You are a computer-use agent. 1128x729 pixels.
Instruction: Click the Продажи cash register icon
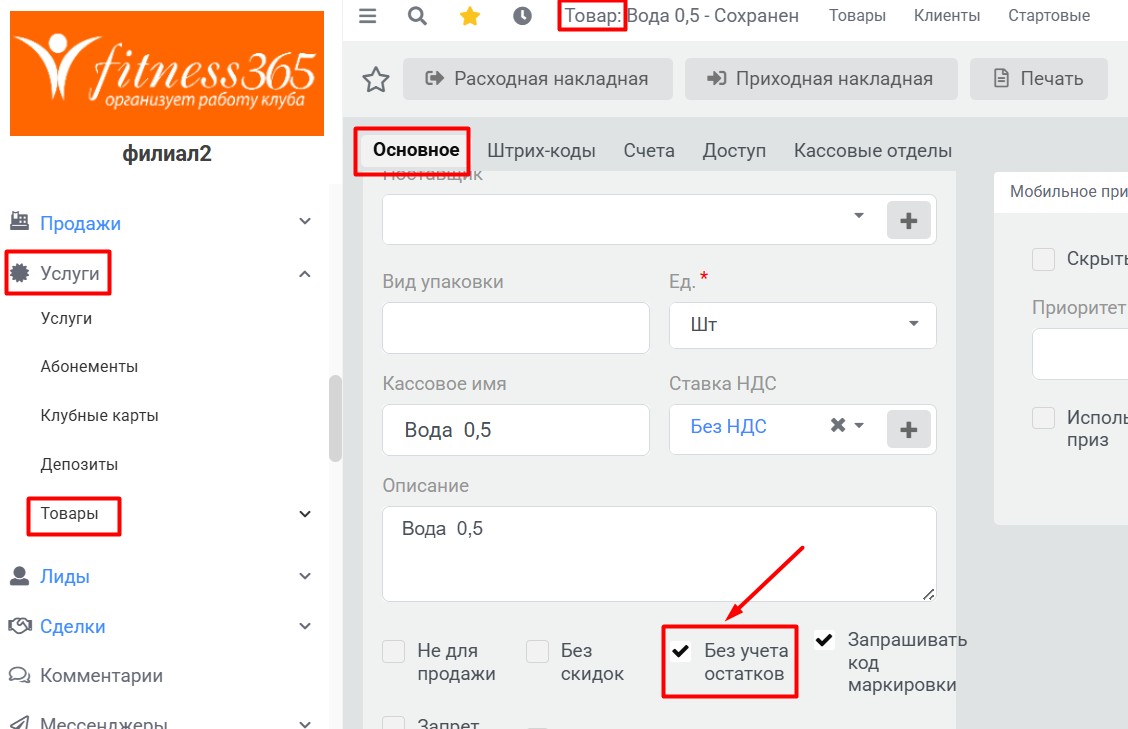(x=19, y=222)
